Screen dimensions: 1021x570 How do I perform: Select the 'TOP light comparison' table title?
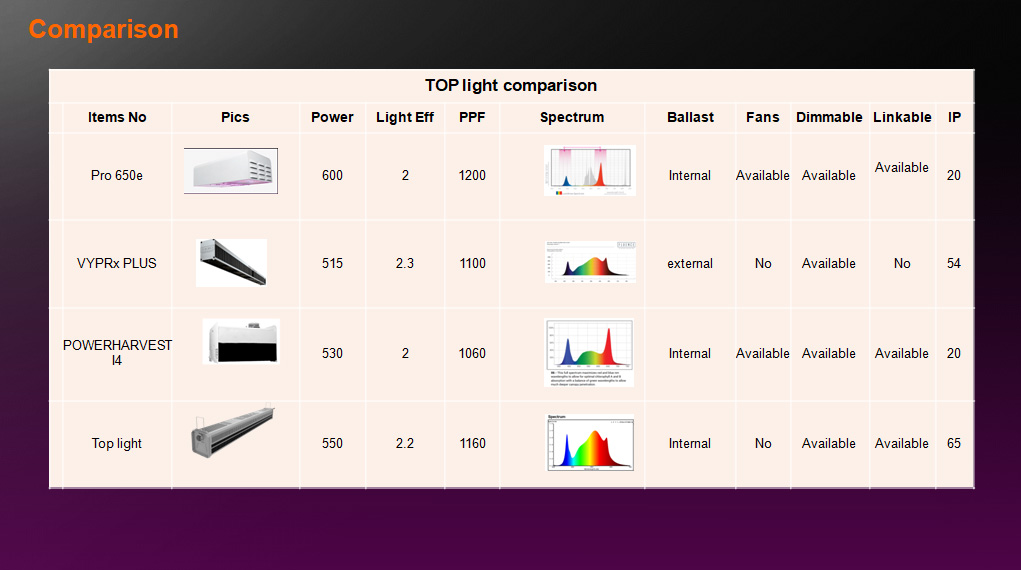[x=511, y=85]
